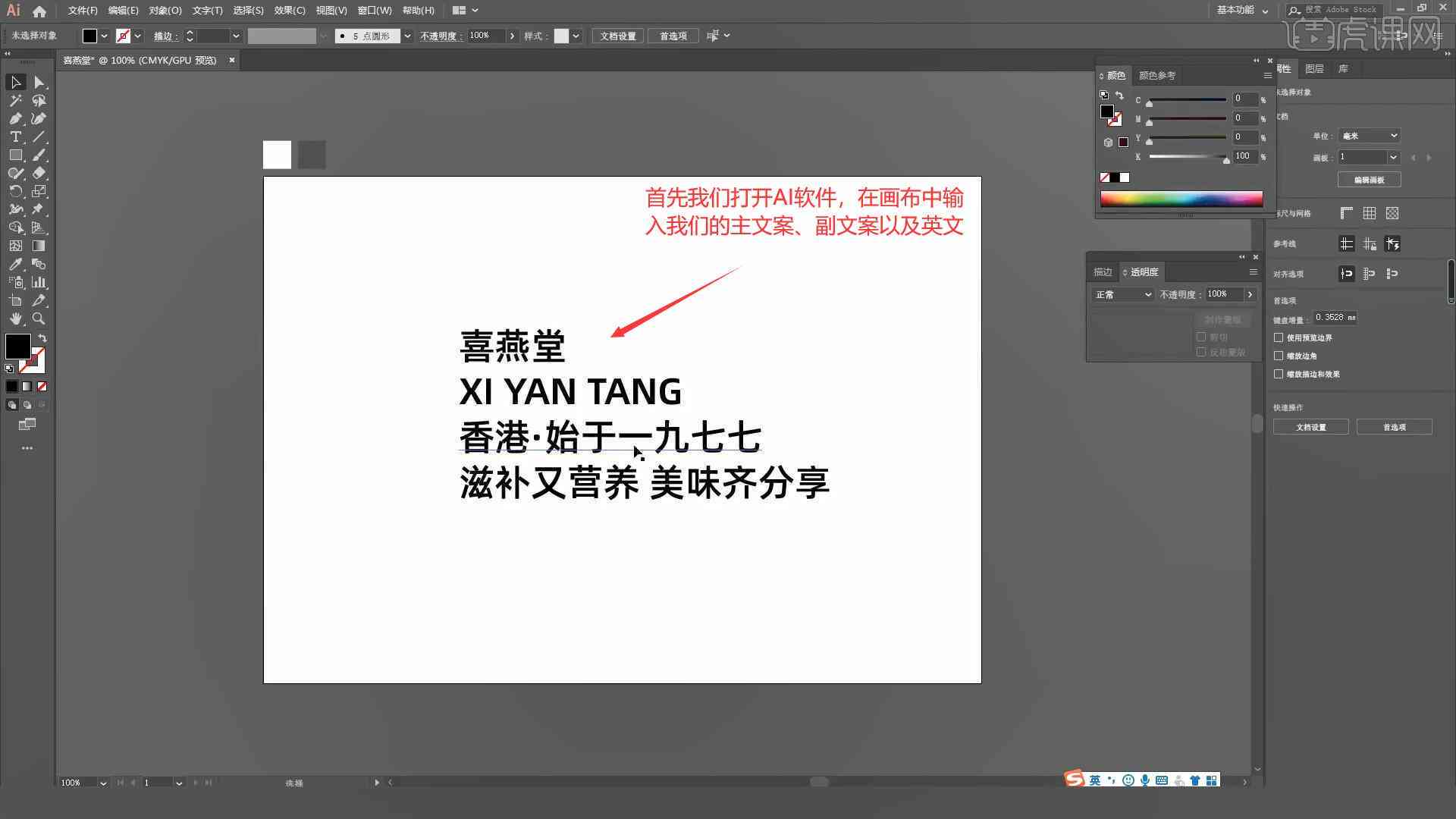Select the Rotate tool in toolbar
The height and width of the screenshot is (819, 1456).
(14, 191)
